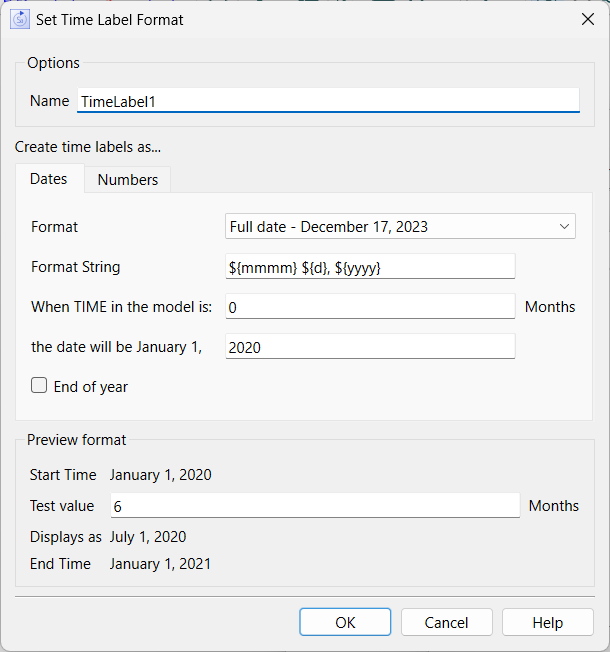Click the Displays as July 1, 2020 preview
The height and width of the screenshot is (652, 610).
click(x=148, y=537)
